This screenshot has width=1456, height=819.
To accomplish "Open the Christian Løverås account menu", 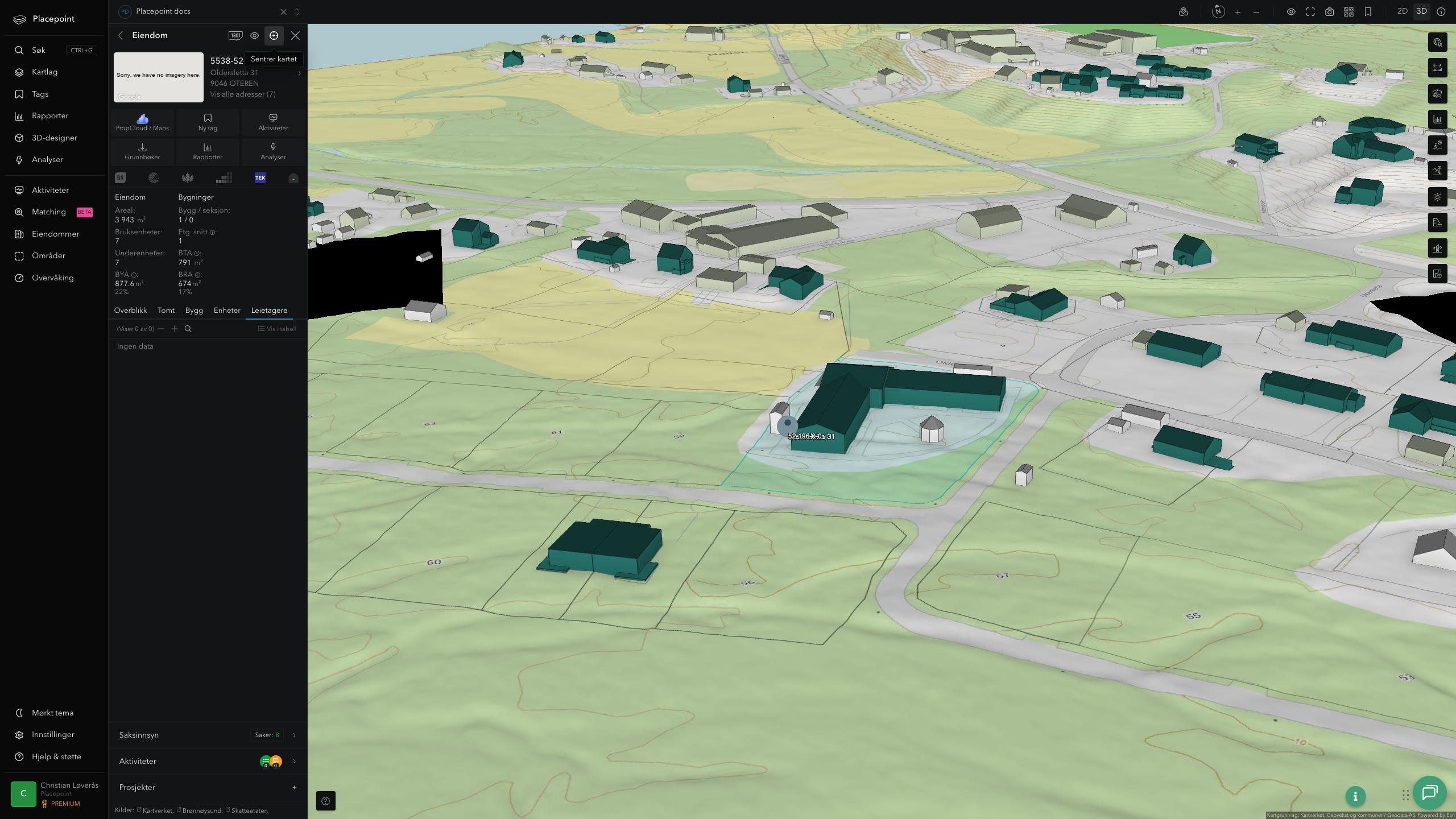I will pyautogui.click(x=55, y=794).
